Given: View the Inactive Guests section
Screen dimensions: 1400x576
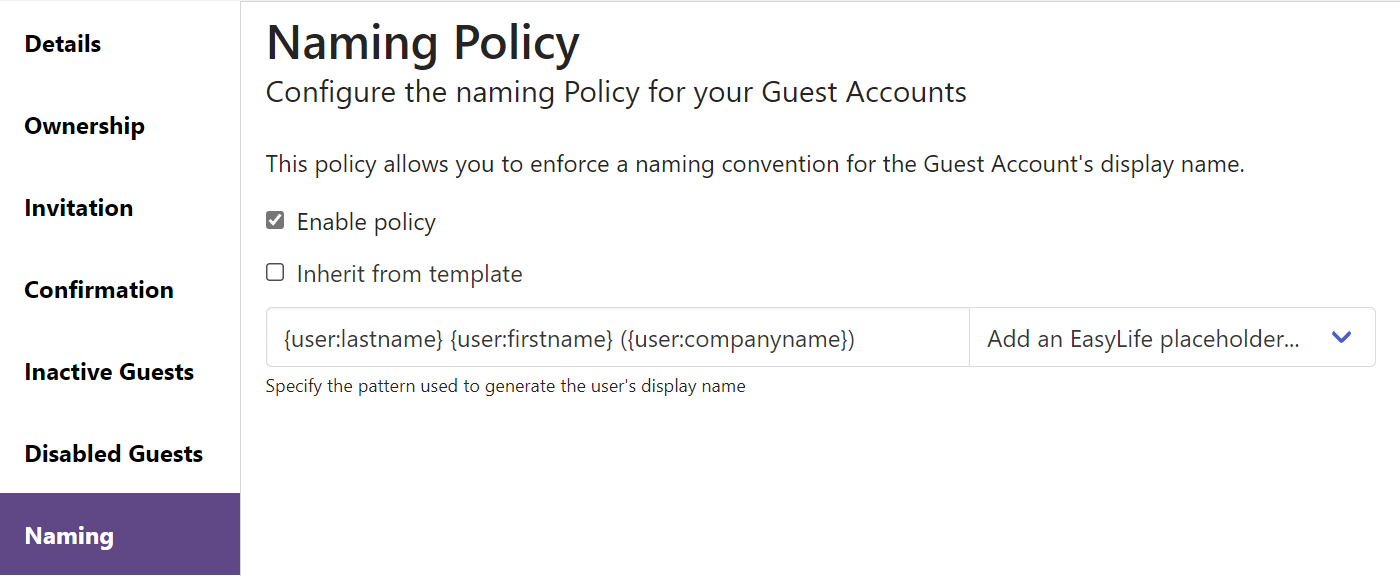Looking at the screenshot, I should point(108,372).
